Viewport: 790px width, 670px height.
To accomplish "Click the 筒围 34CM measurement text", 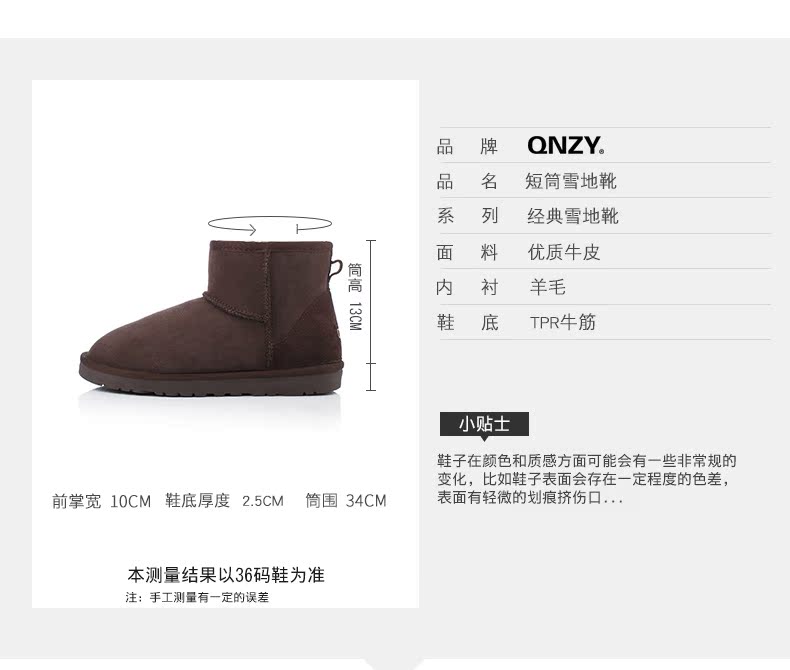I will click(x=346, y=501).
